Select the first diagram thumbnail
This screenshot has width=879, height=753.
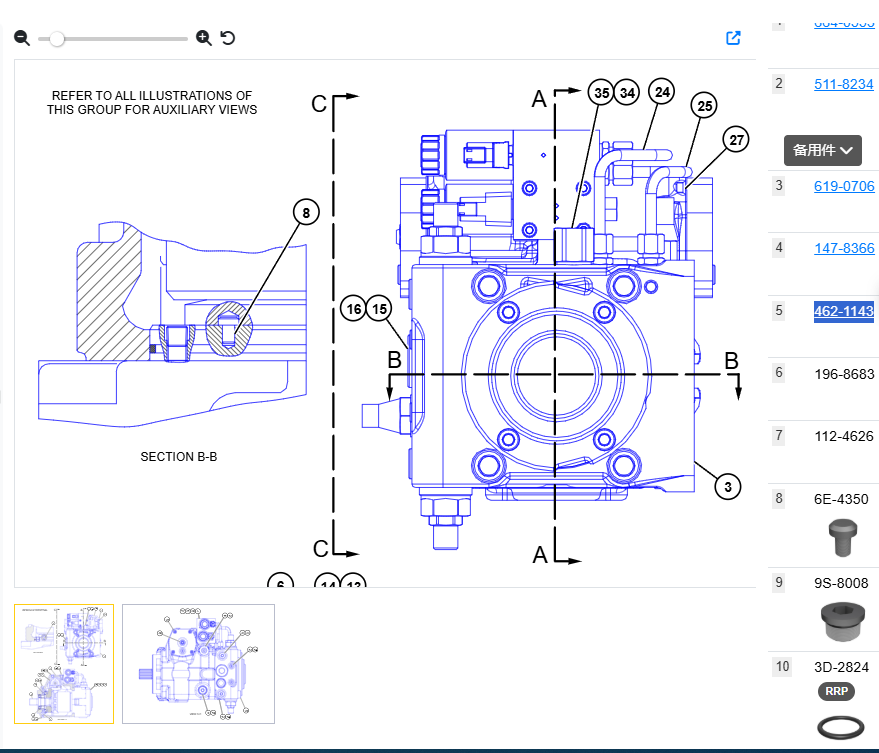coord(64,663)
